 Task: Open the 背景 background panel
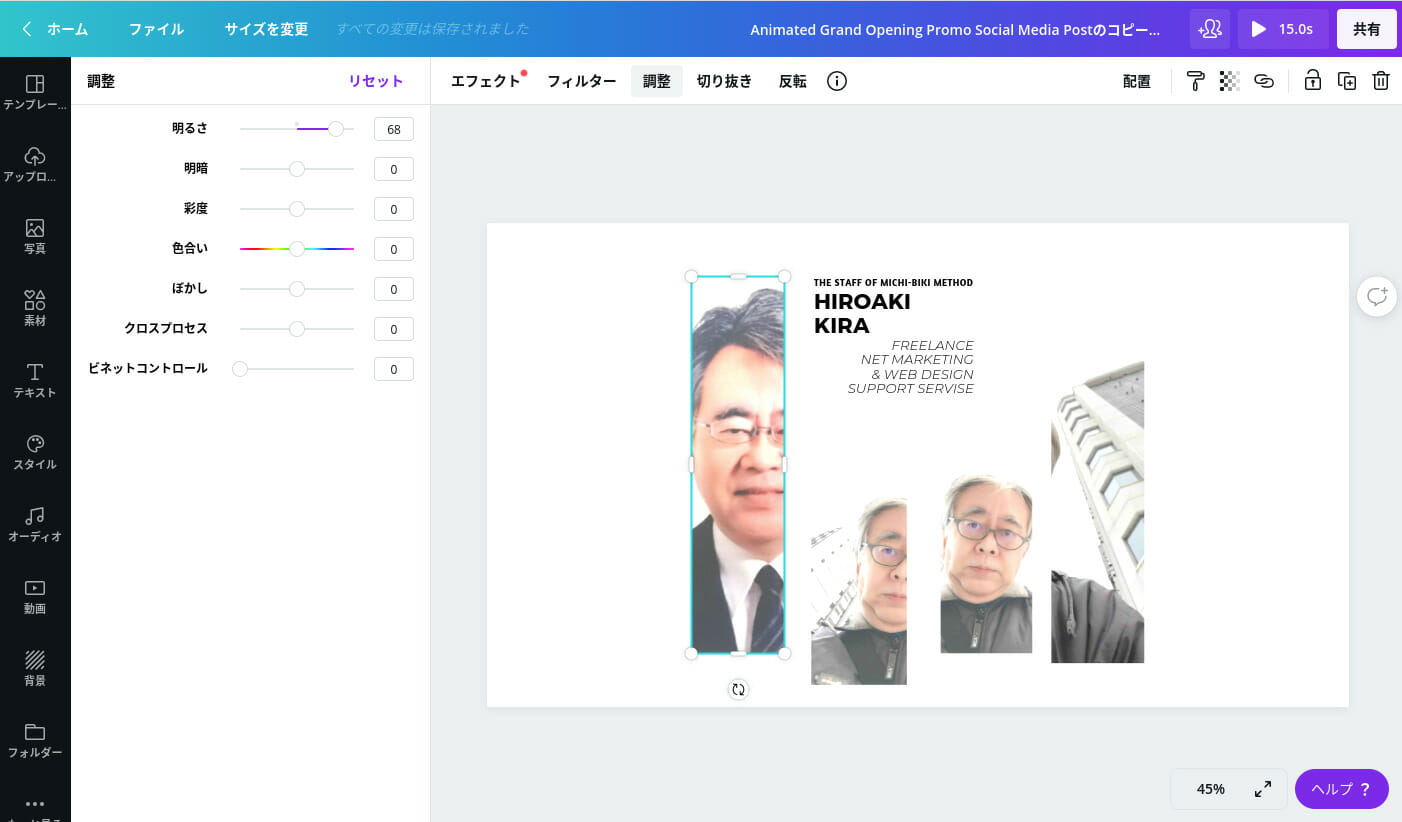[x=35, y=668]
